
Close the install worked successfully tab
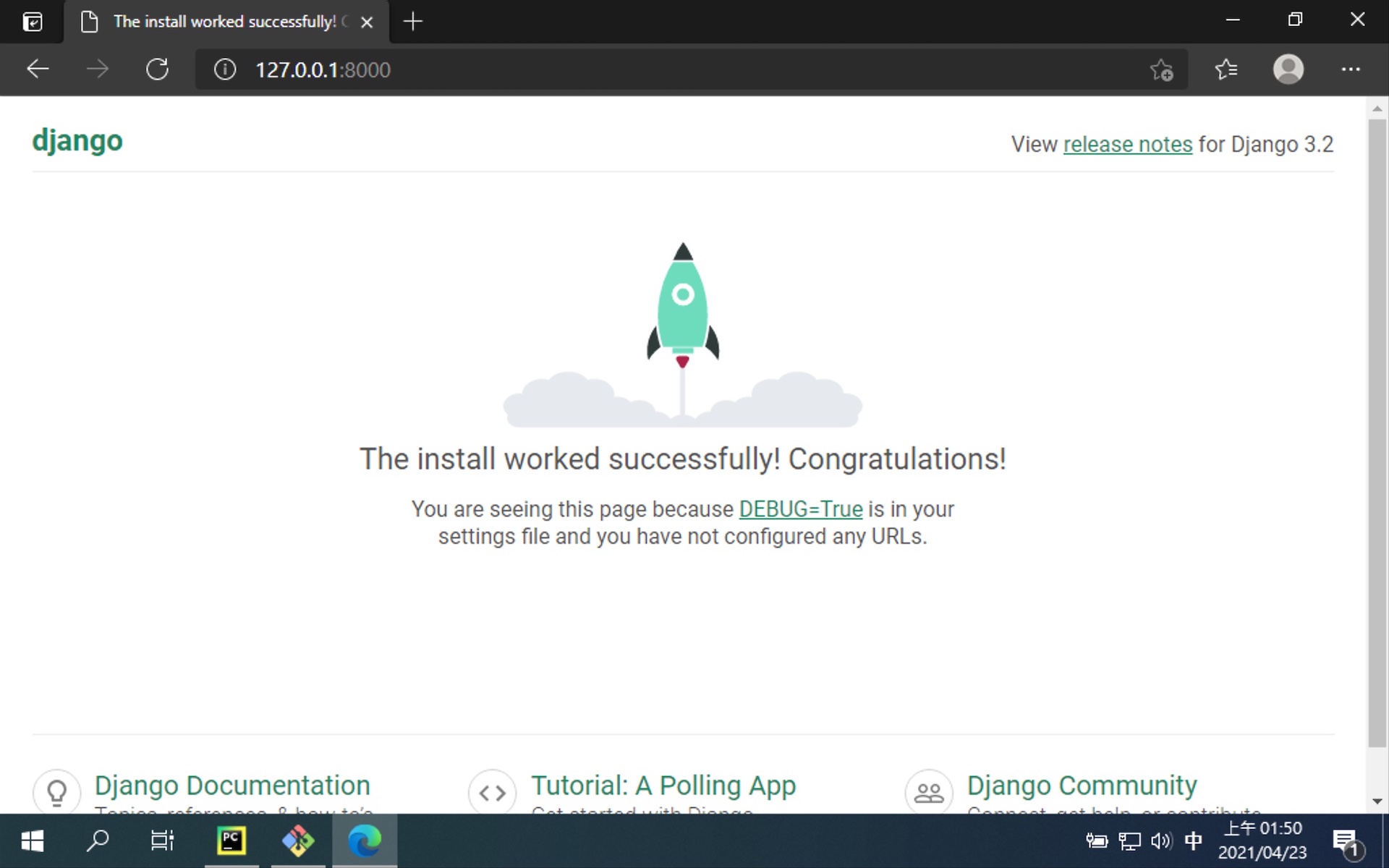[x=367, y=22]
